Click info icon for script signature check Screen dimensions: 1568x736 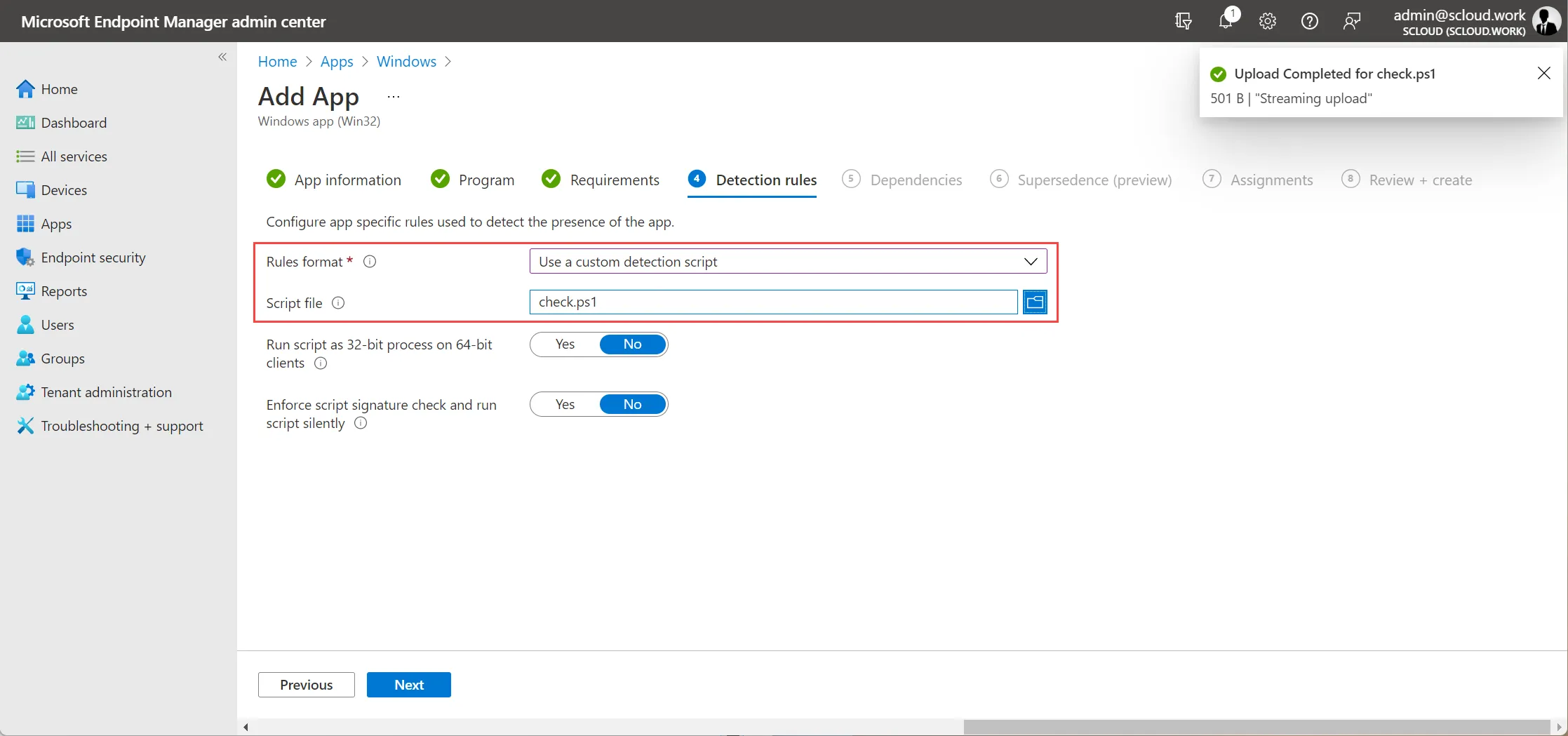(x=361, y=424)
